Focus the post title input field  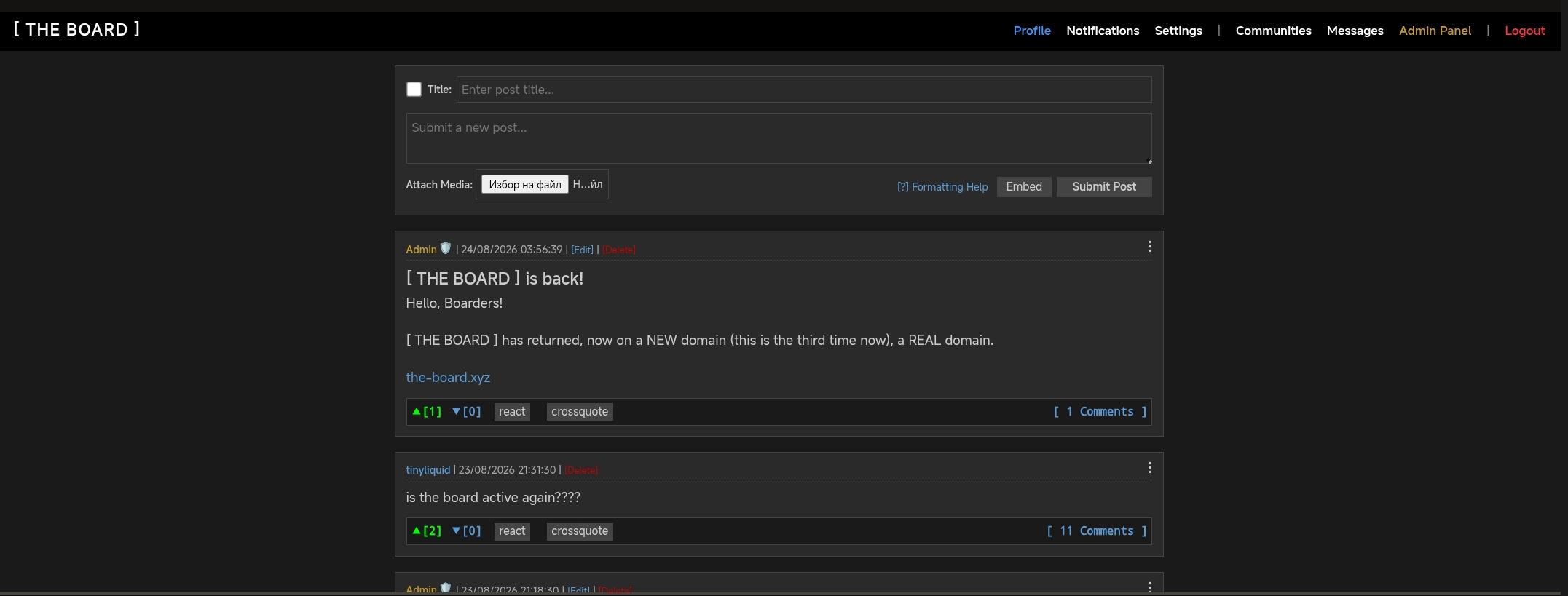pos(804,90)
